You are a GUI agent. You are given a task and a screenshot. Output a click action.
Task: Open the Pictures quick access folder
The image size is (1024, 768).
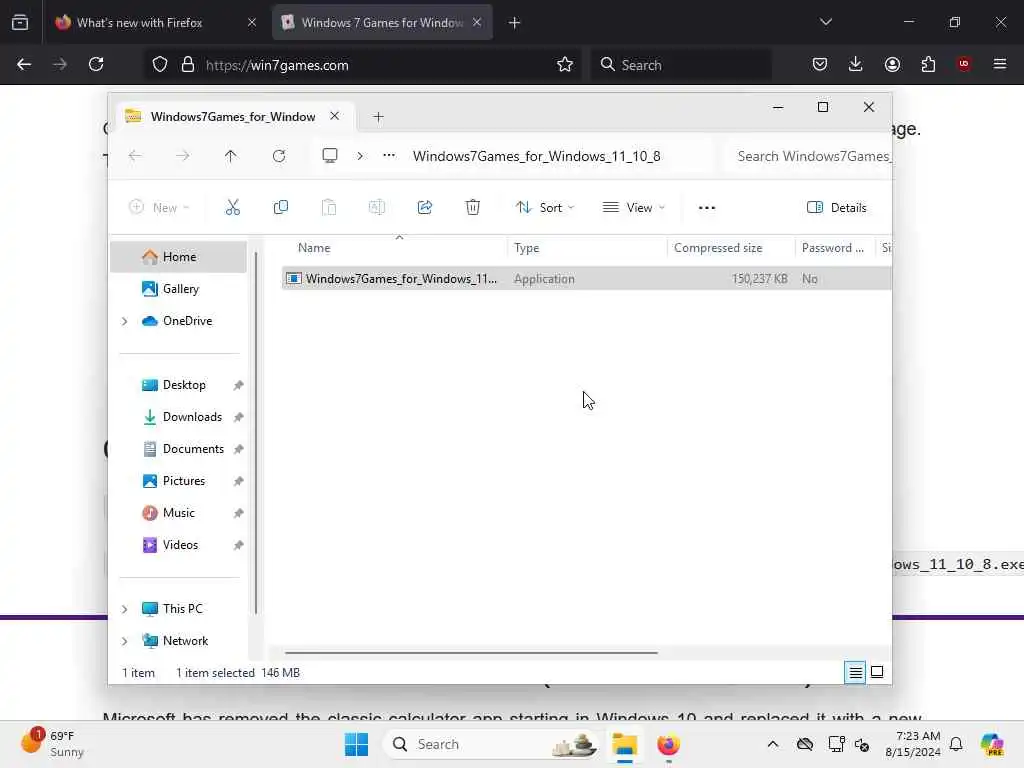point(184,481)
